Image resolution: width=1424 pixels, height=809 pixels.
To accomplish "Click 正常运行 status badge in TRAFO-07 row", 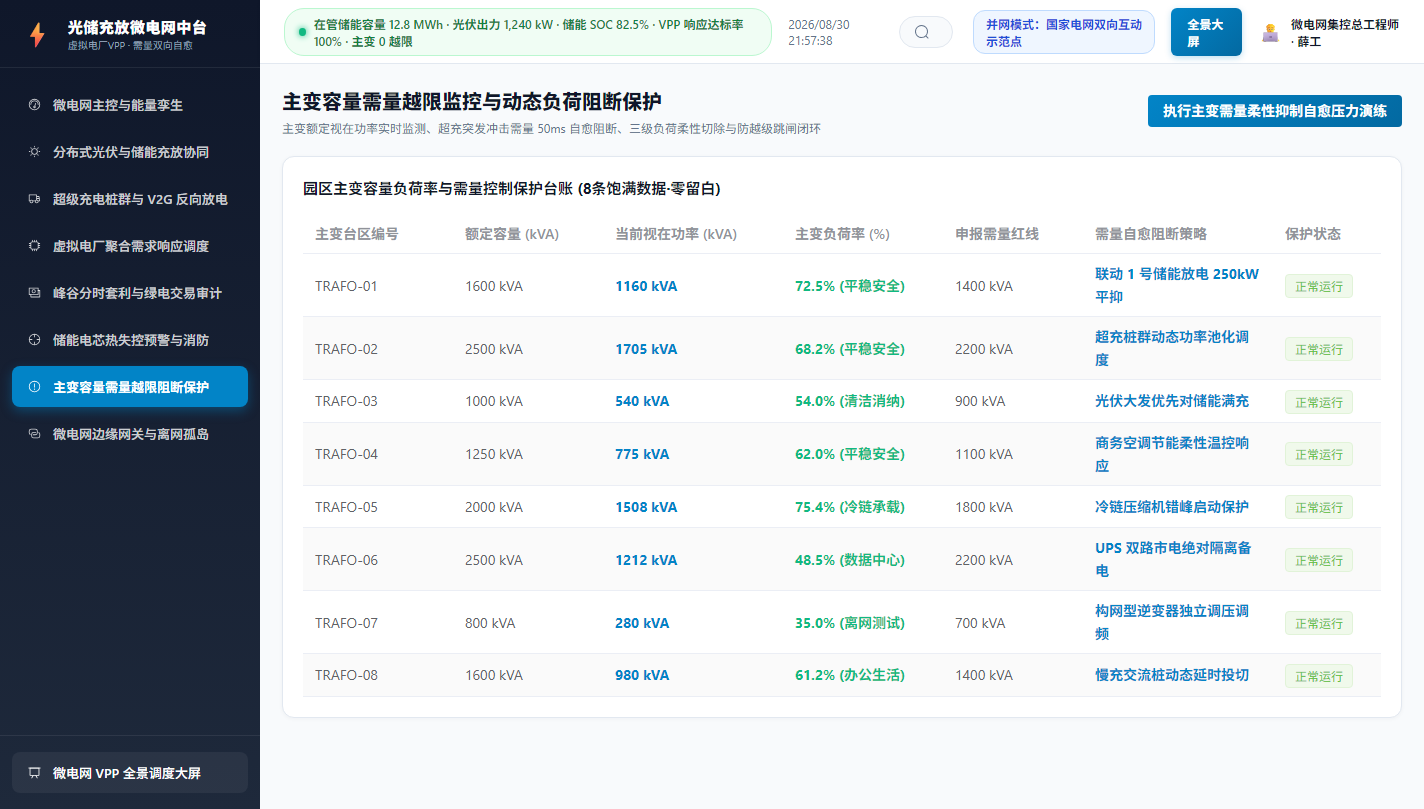I will tap(1319, 623).
